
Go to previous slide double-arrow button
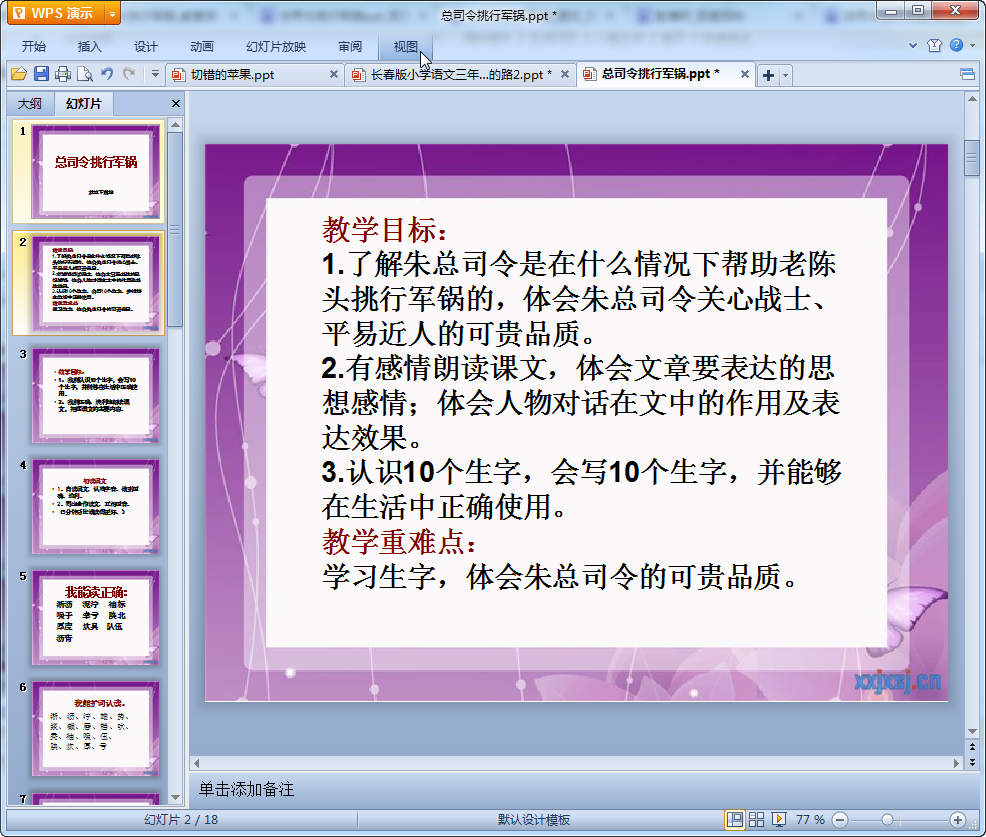tap(972, 747)
